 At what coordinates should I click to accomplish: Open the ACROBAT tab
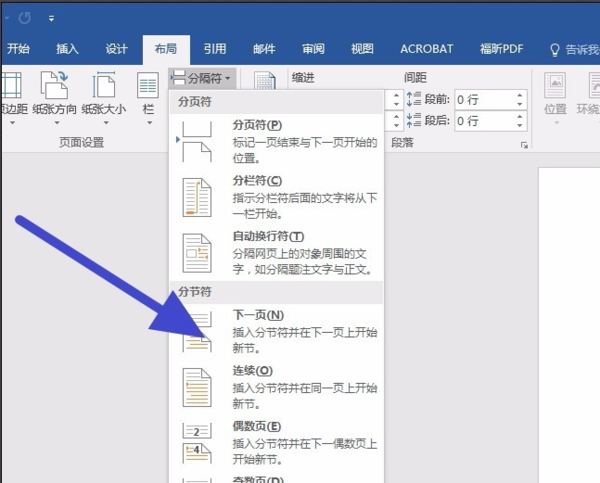point(427,49)
